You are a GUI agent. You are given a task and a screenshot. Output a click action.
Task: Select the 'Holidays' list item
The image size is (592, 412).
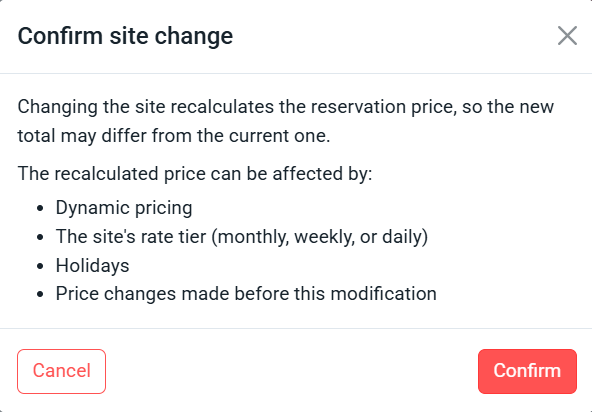coord(92,265)
